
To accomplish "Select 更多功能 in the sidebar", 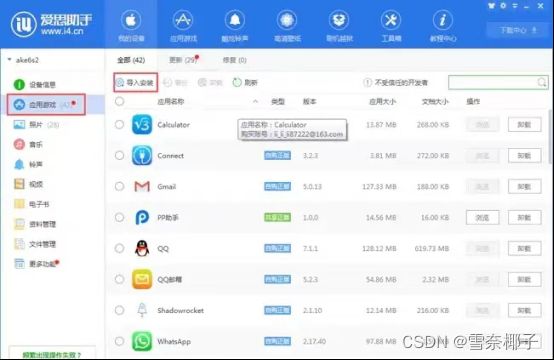I will (x=36, y=264).
